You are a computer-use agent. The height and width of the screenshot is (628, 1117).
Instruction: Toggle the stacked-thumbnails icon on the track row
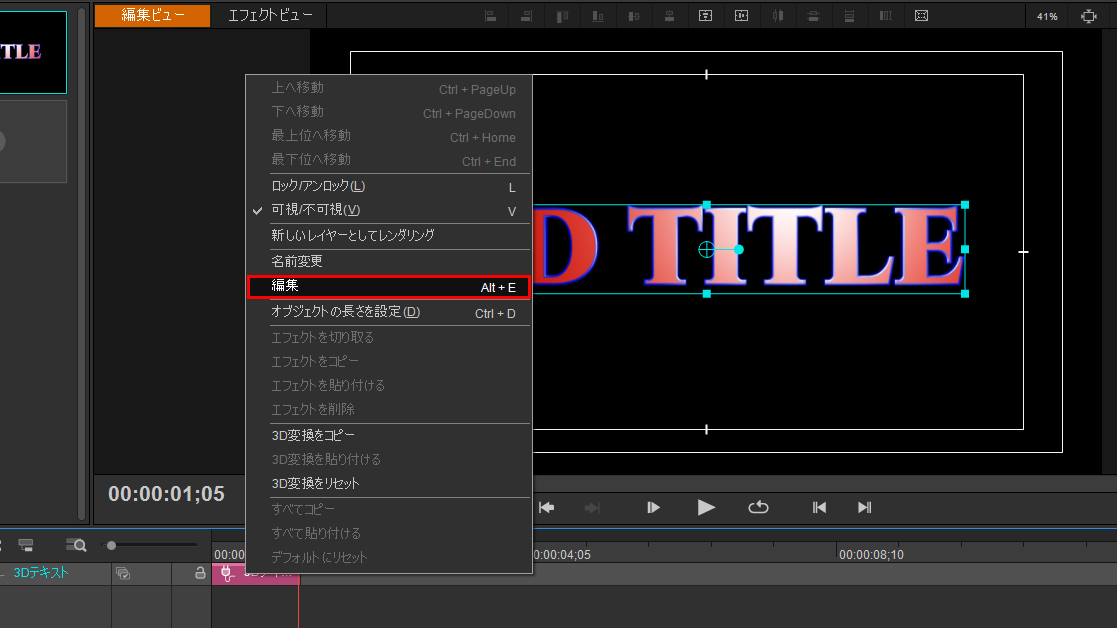tap(122, 572)
